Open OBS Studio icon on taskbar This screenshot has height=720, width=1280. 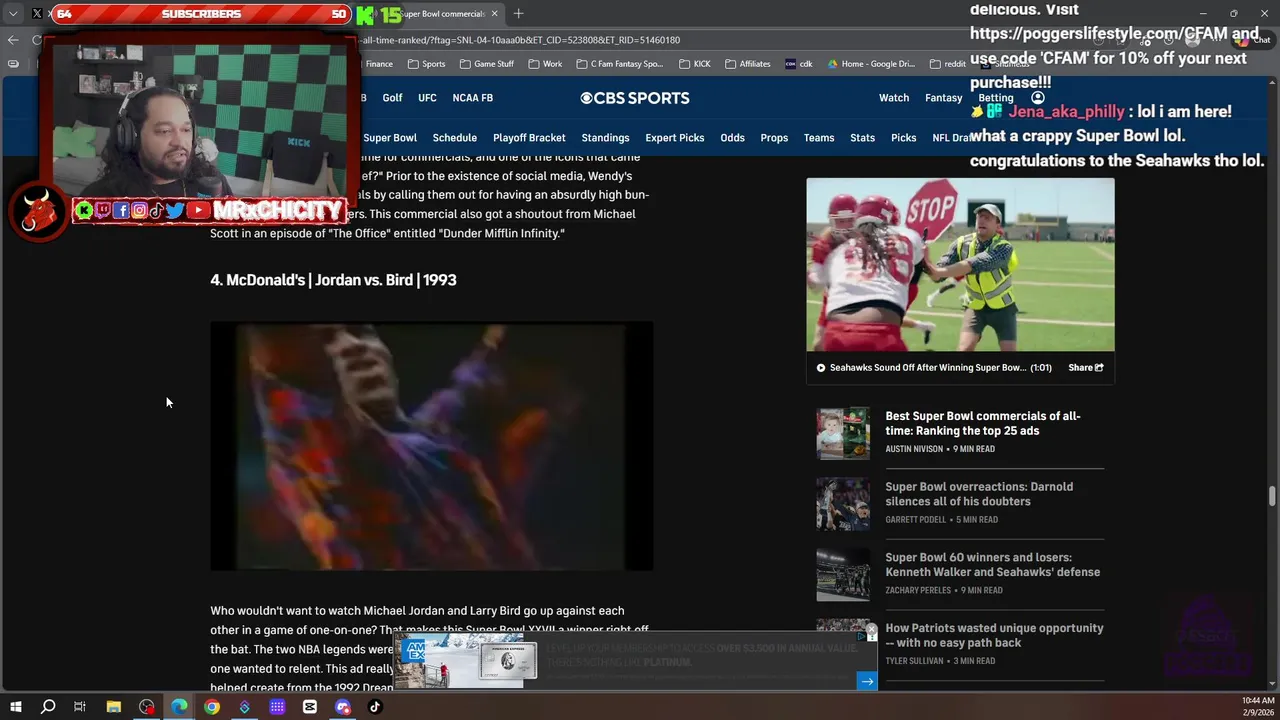(147, 707)
